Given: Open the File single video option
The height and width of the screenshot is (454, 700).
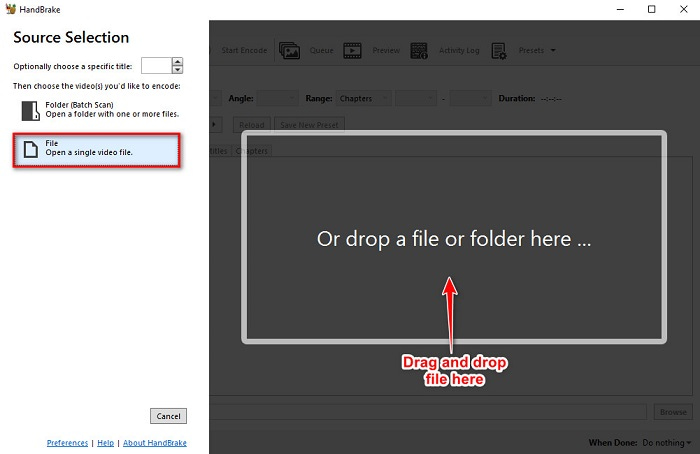Looking at the screenshot, I should 96,150.
